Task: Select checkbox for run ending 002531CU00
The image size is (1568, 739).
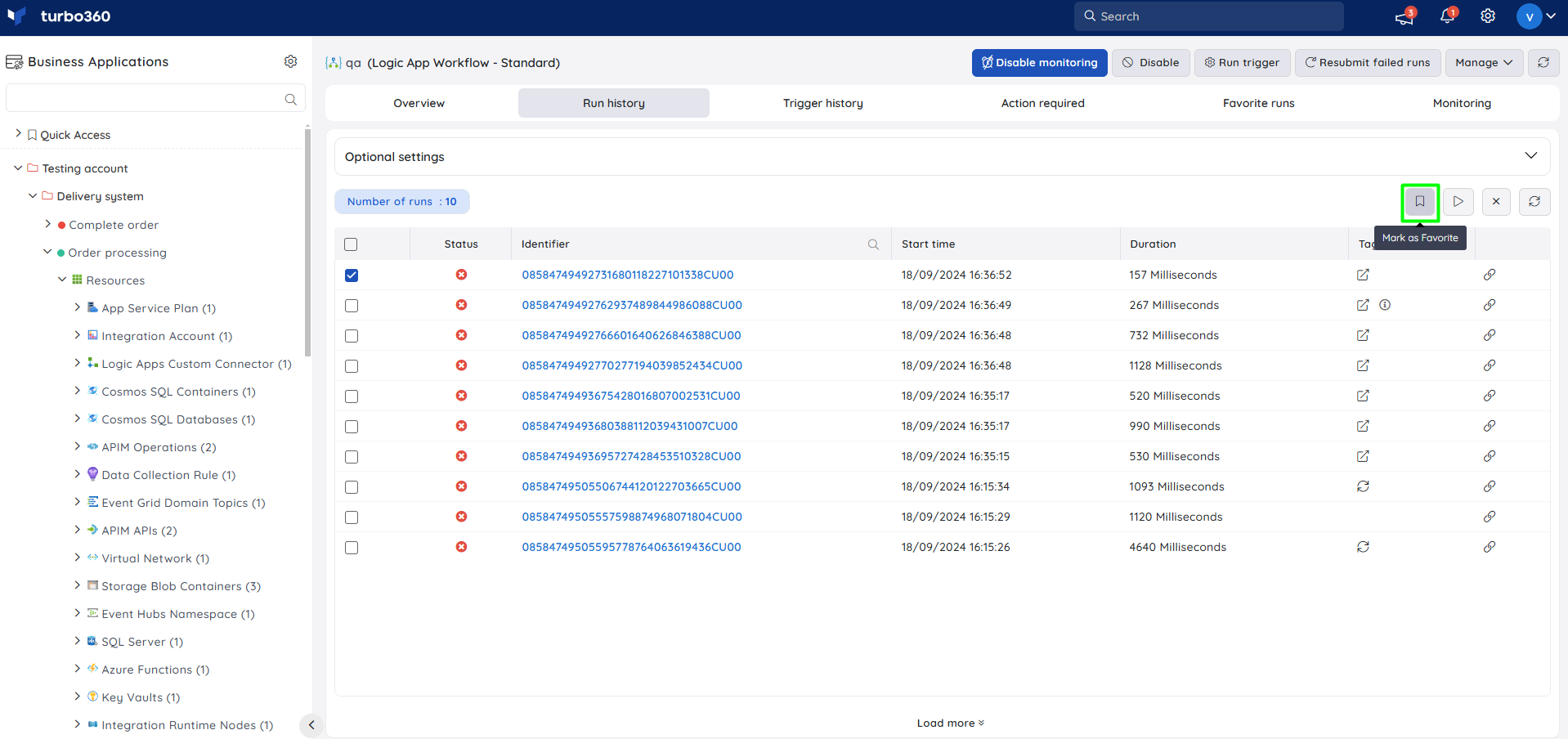Action: click(x=352, y=396)
